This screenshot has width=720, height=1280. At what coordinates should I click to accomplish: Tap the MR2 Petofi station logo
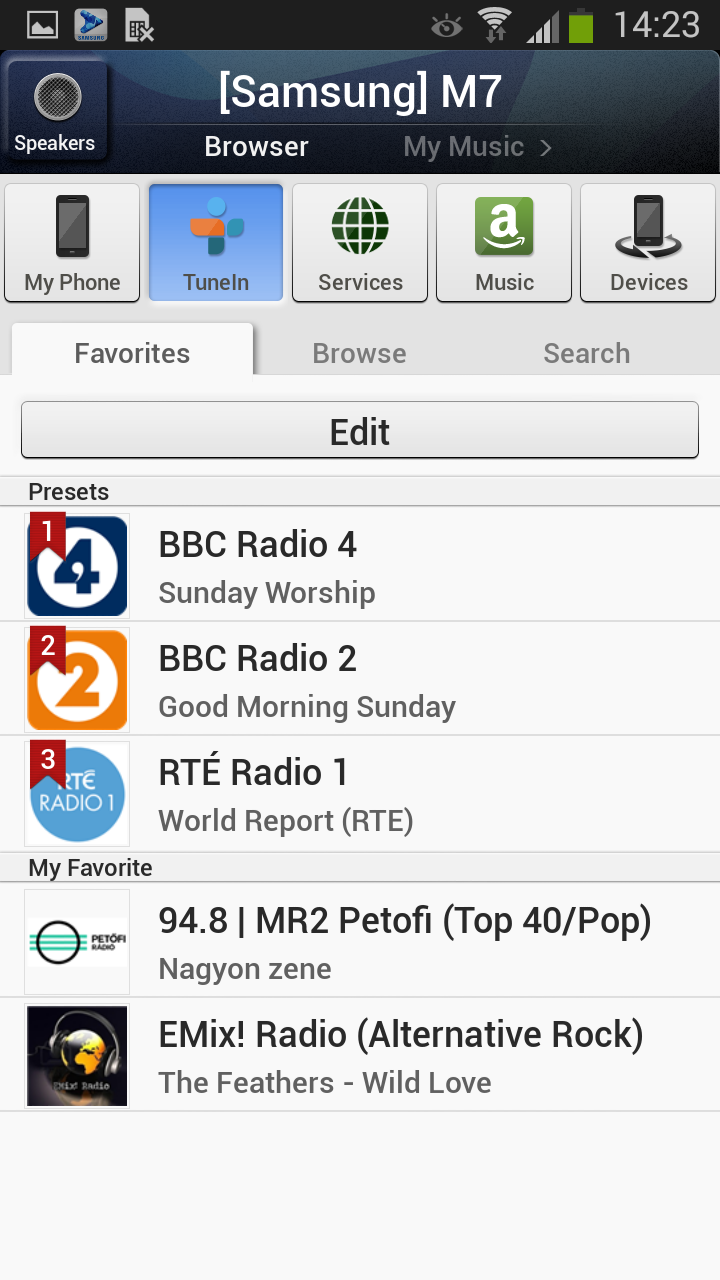click(77, 941)
